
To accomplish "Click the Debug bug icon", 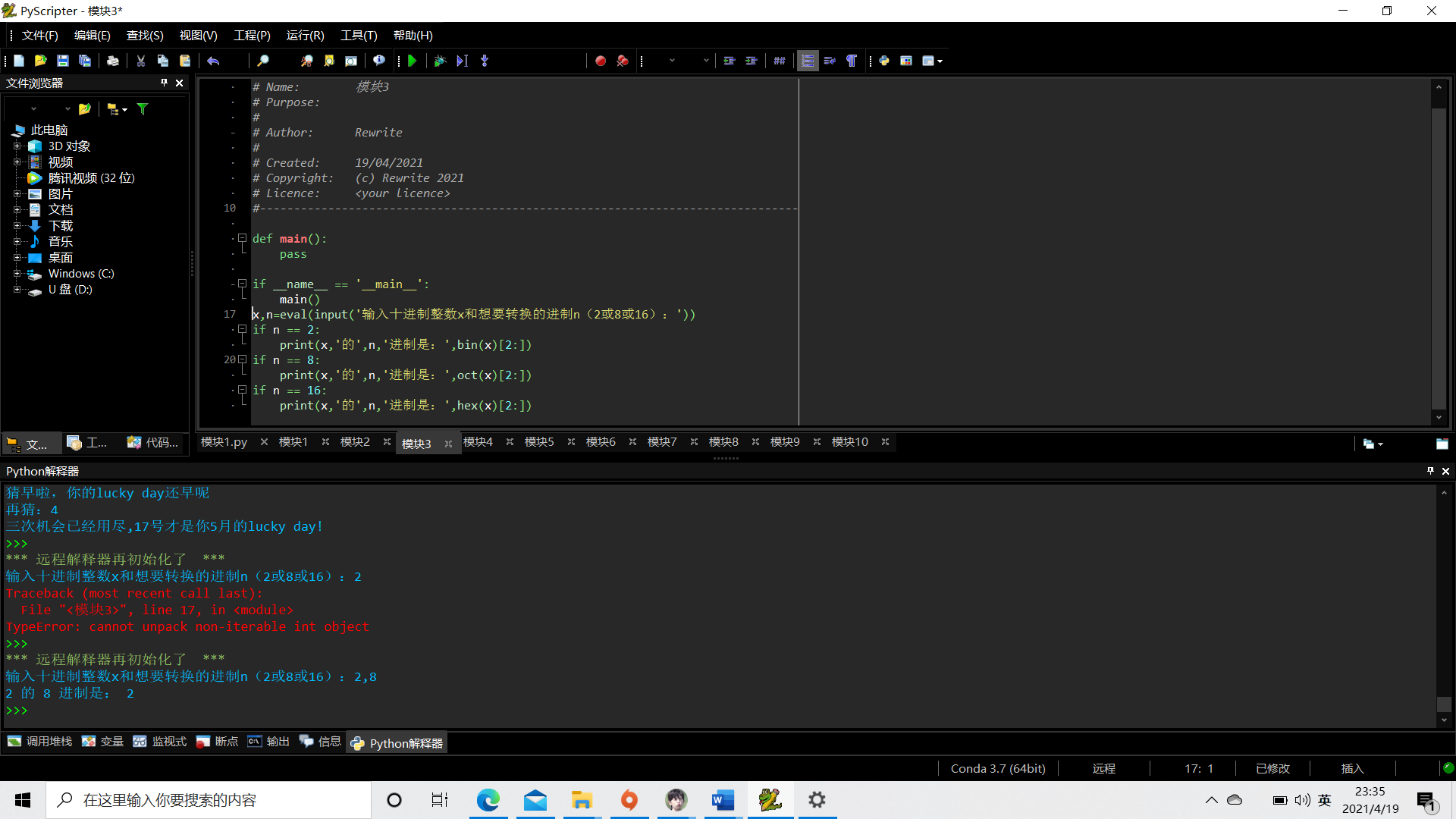I will pos(440,61).
